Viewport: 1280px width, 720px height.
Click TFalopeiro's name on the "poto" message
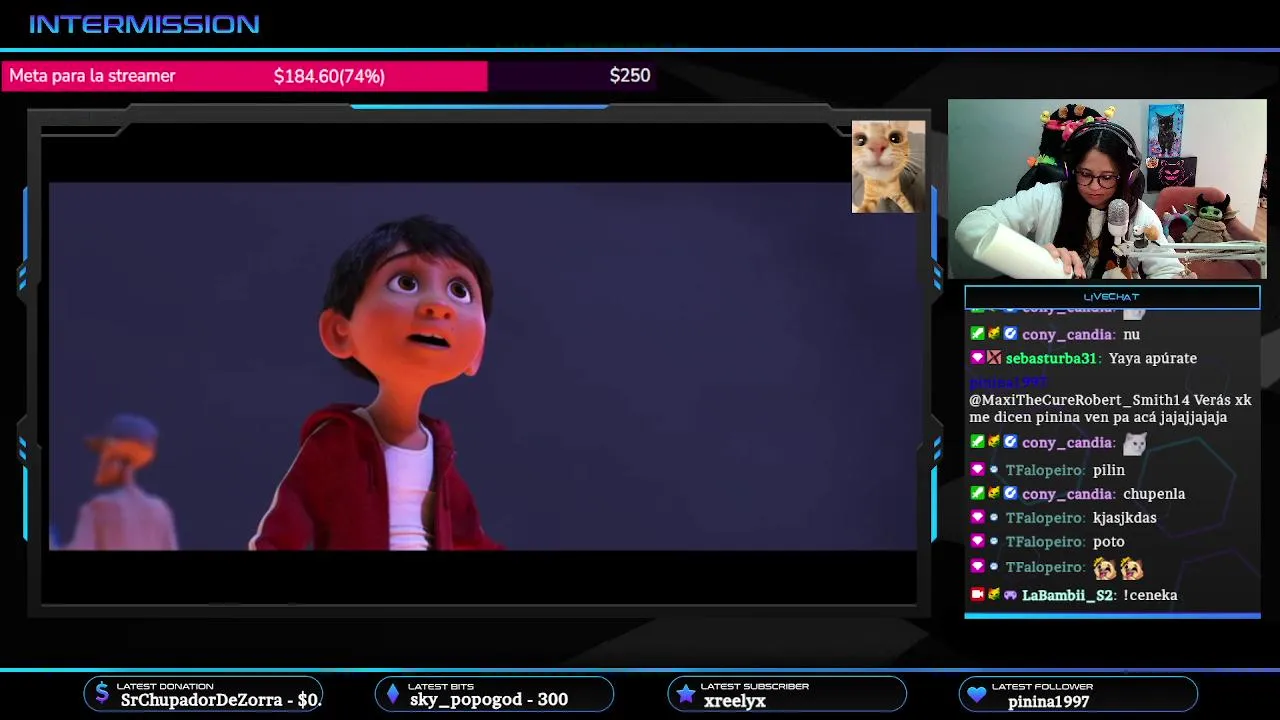(x=1044, y=542)
